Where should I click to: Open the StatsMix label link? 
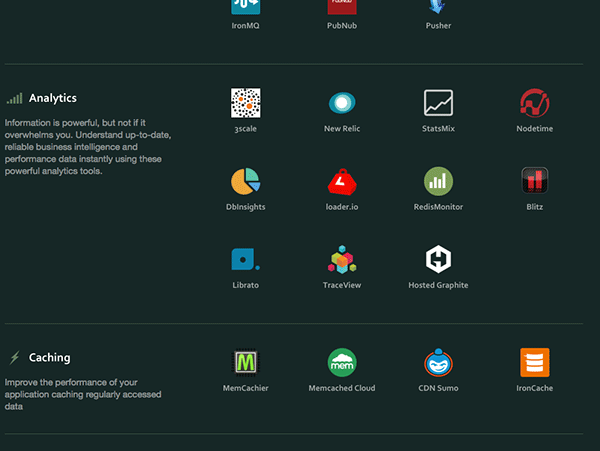click(x=438, y=129)
